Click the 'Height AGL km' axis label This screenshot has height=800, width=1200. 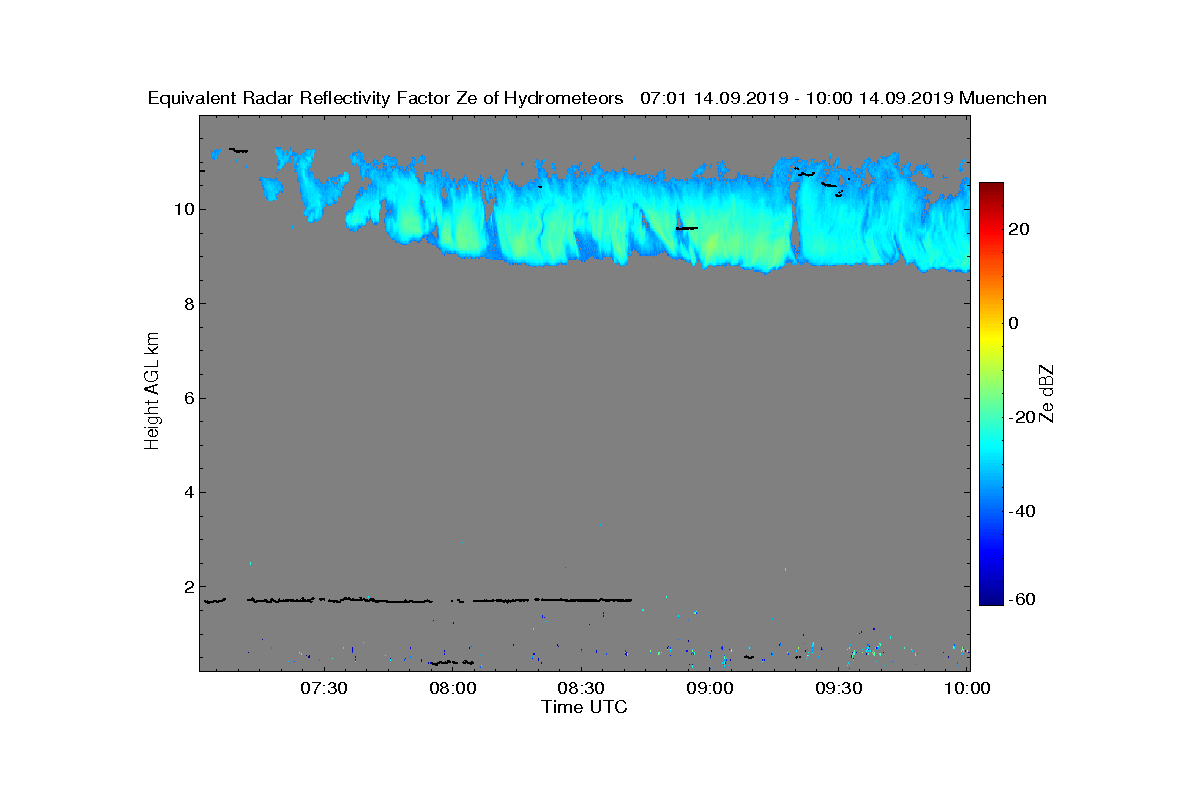[152, 392]
